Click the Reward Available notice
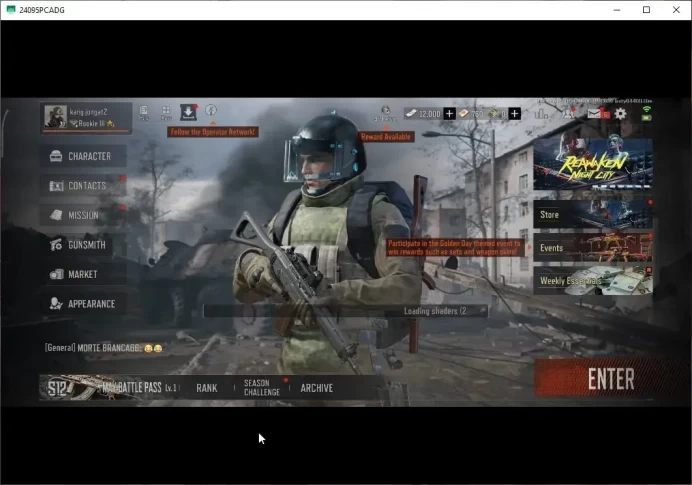The height and width of the screenshot is (485, 692). tap(386, 137)
